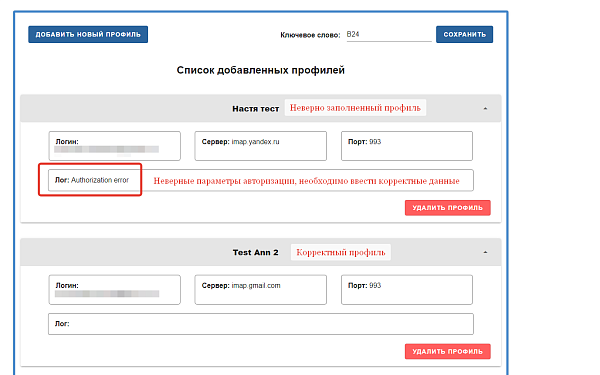Click the Сохранить button
Image resolution: width=600 pixels, height=375 pixels.
tap(465, 34)
